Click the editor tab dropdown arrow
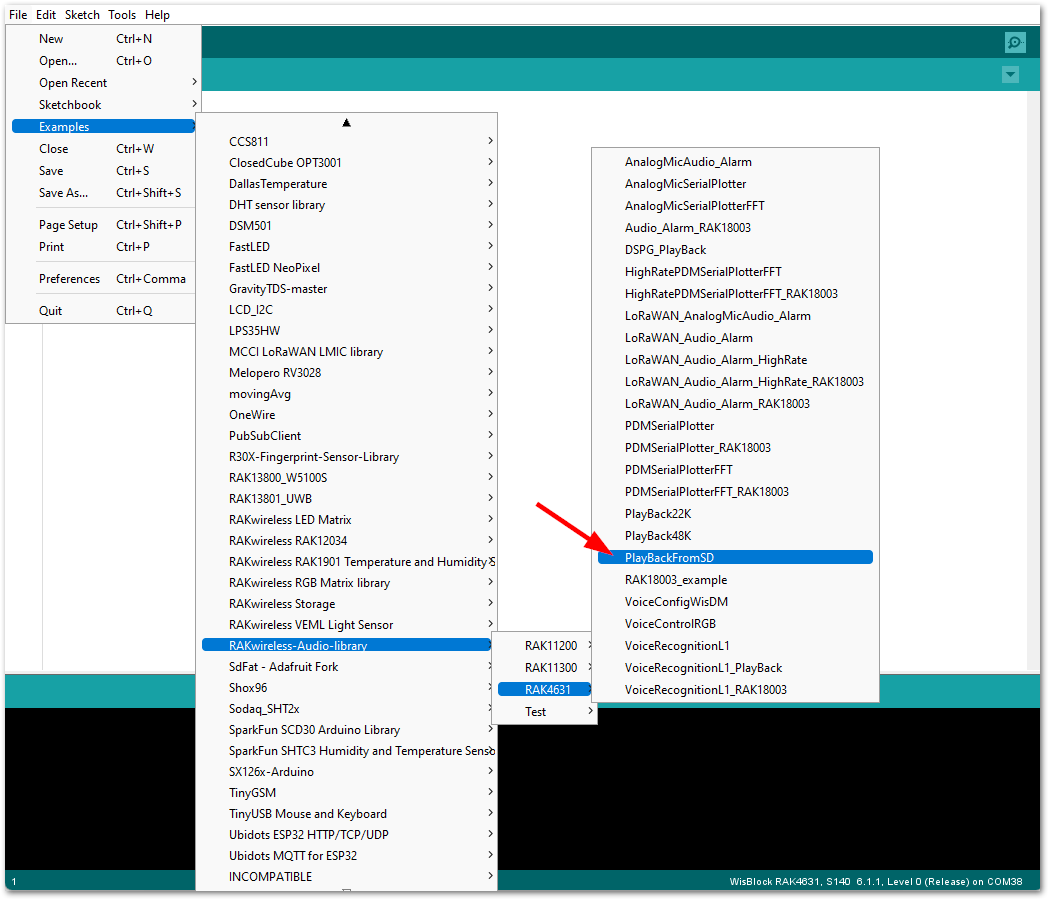The height and width of the screenshot is (900, 1049). (1010, 74)
